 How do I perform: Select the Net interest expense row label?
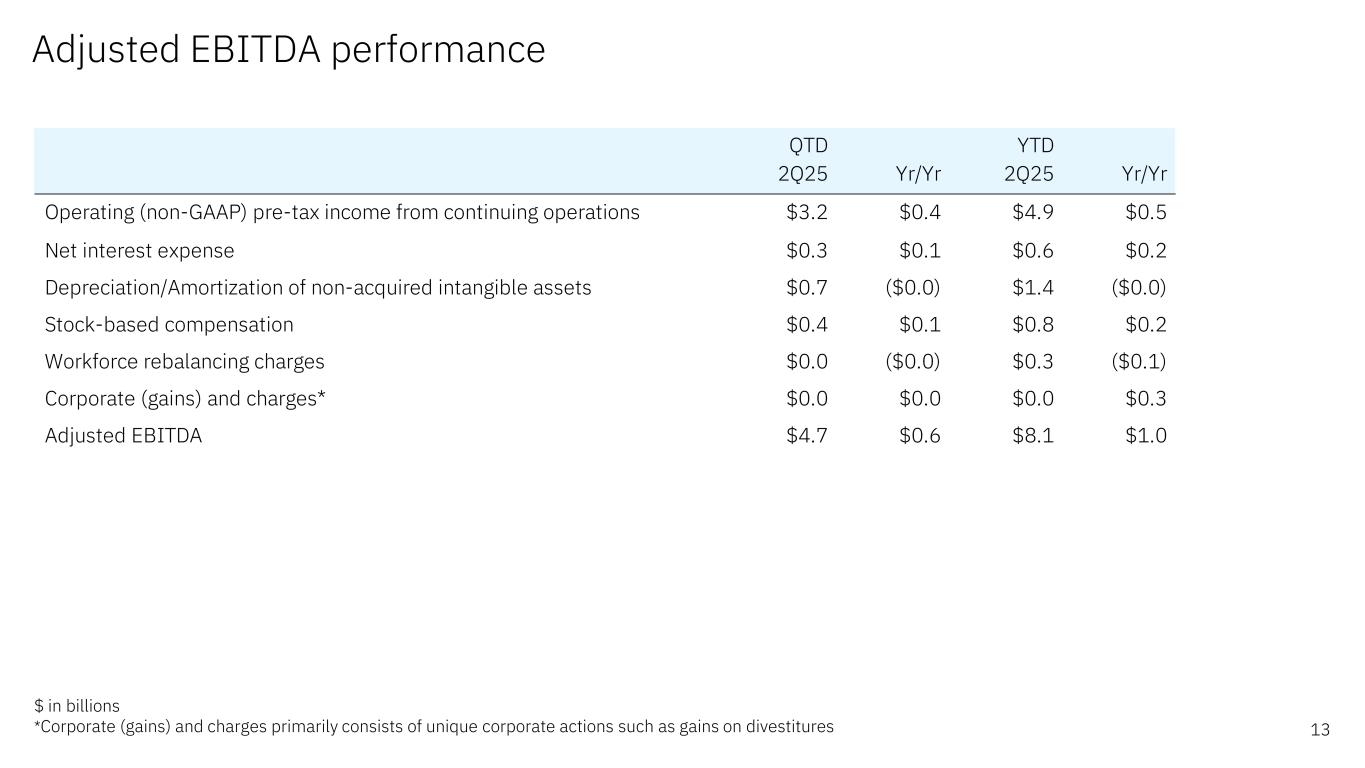[x=139, y=250]
